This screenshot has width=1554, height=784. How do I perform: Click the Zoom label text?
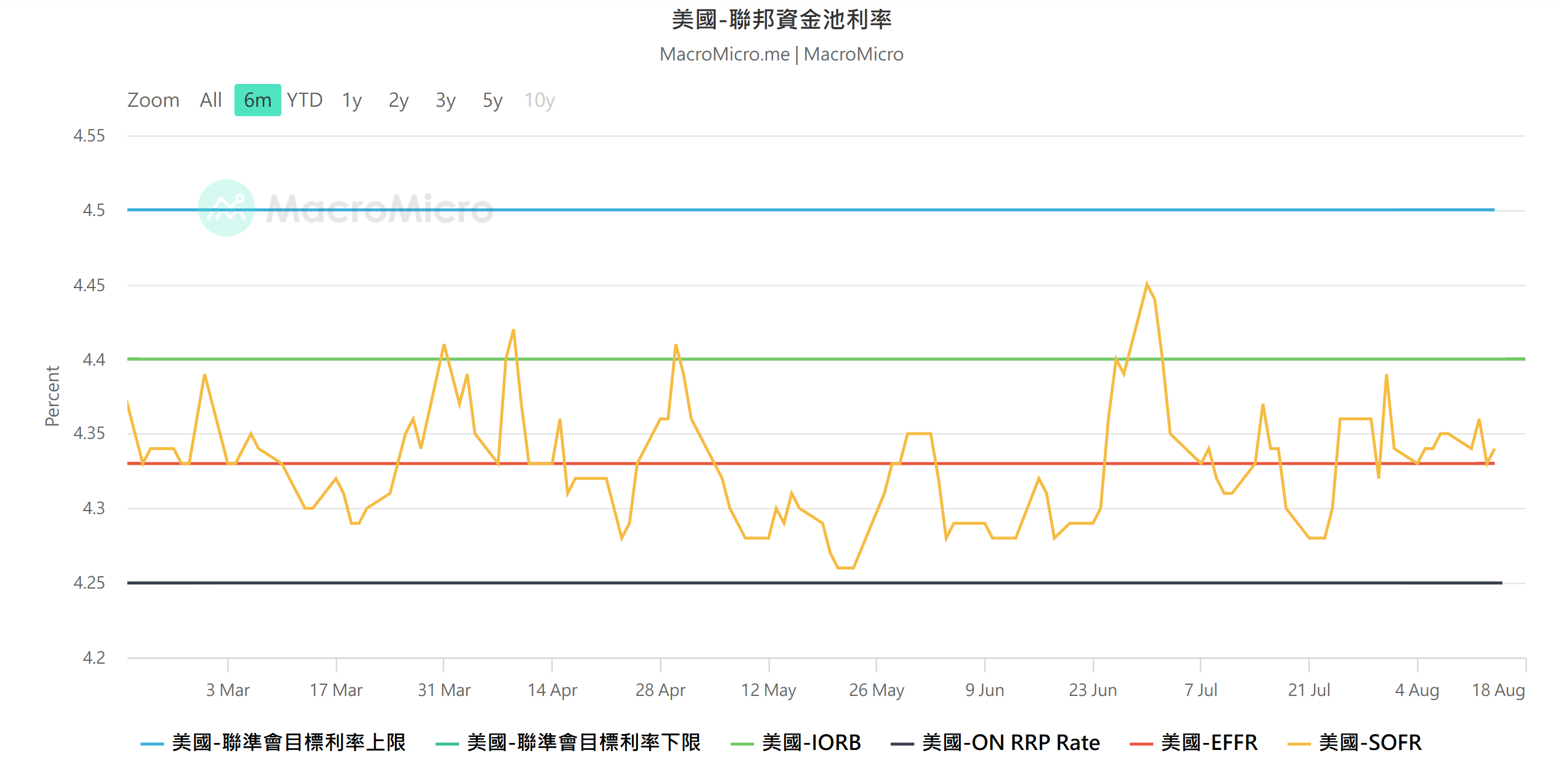click(153, 100)
